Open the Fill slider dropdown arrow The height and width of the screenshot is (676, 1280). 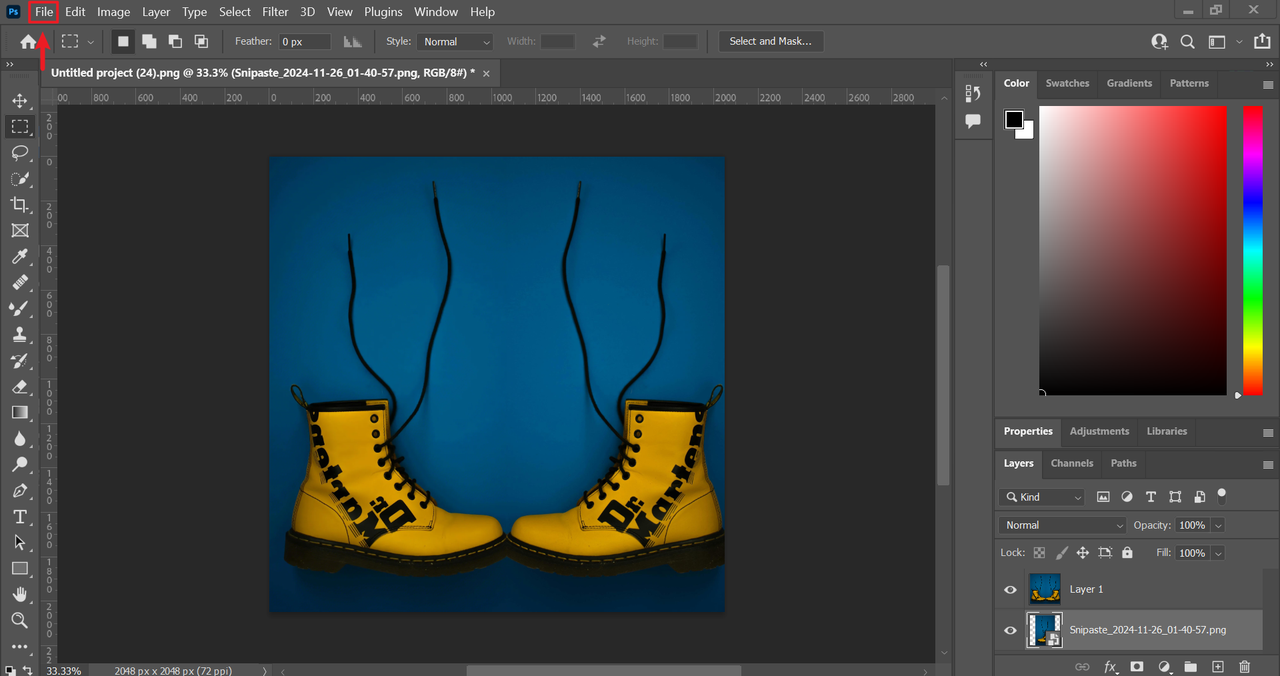pos(1218,552)
